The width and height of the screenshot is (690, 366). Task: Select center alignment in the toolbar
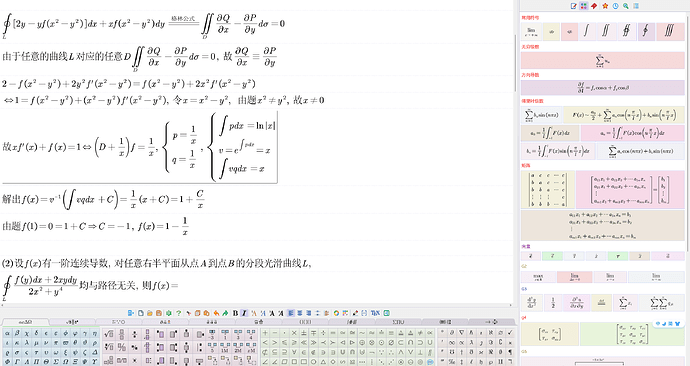299,313
